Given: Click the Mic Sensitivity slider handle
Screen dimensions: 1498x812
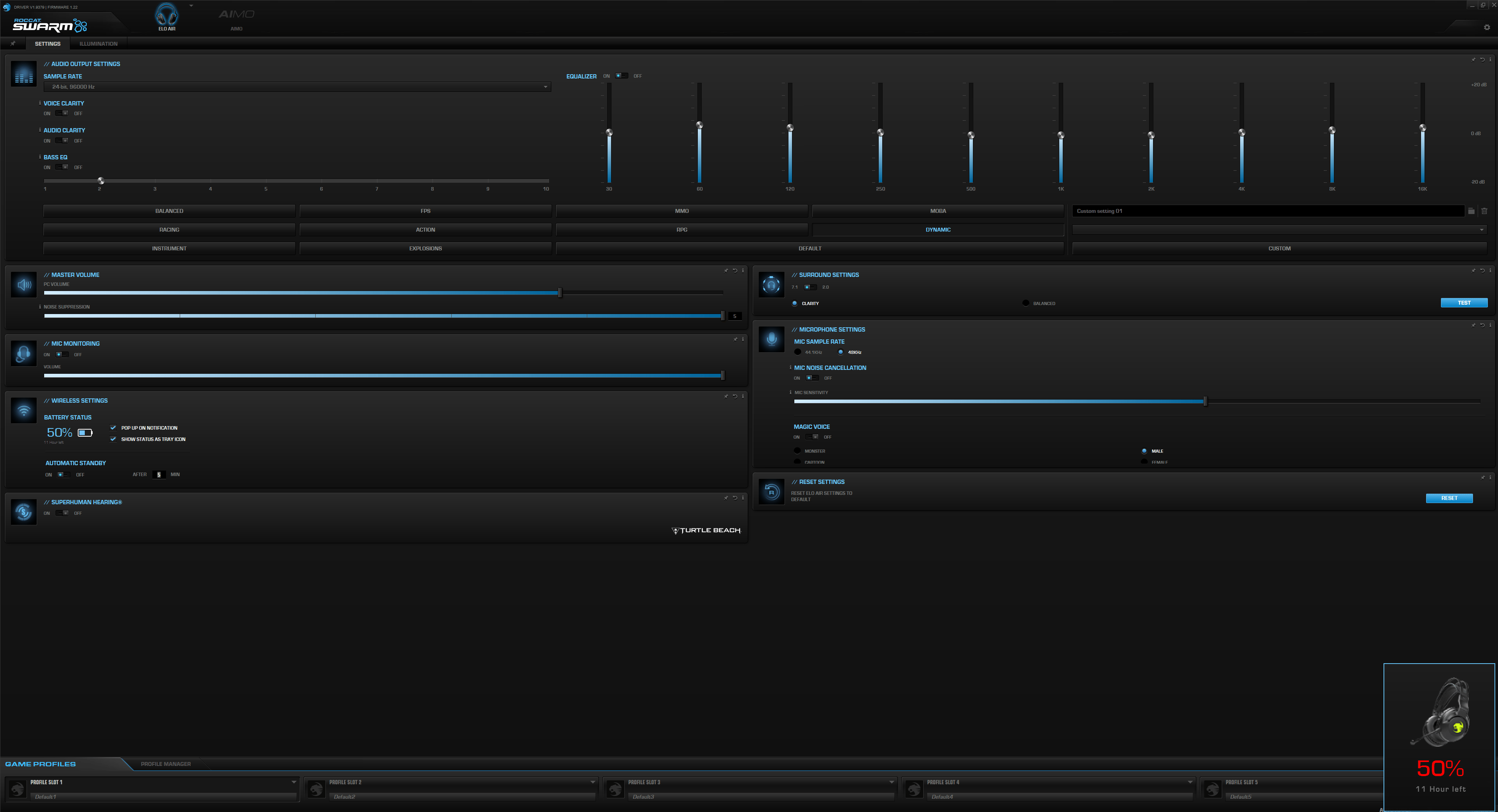Looking at the screenshot, I should (x=1205, y=401).
